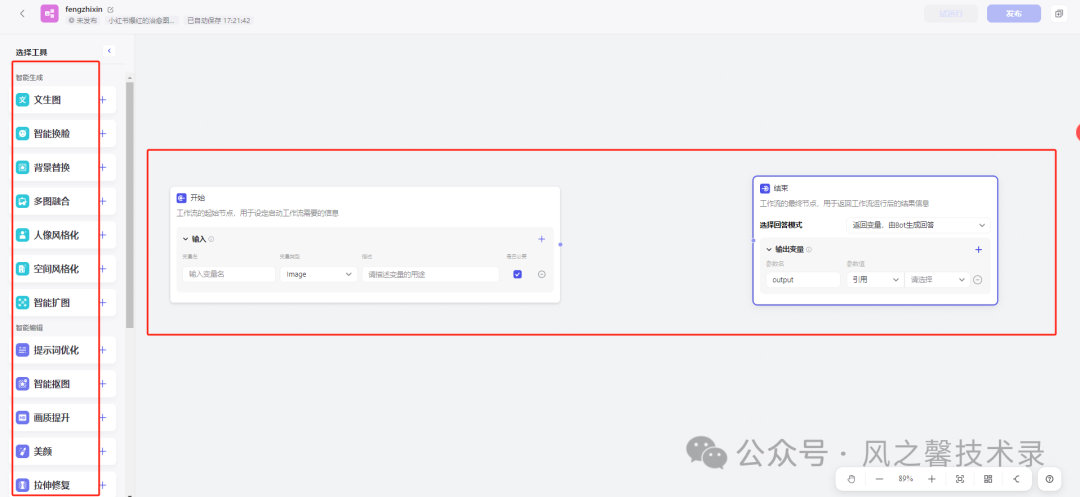
Task: Select the 提示词优化 tool
Action: pyautogui.click(x=55, y=350)
